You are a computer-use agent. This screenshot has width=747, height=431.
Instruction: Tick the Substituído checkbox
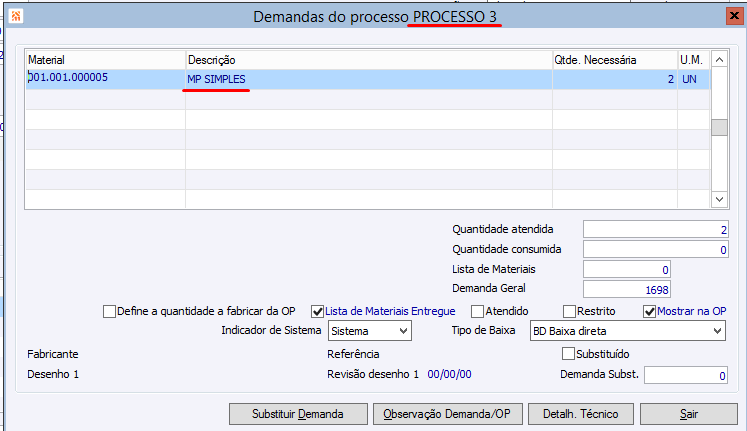[x=568, y=354]
